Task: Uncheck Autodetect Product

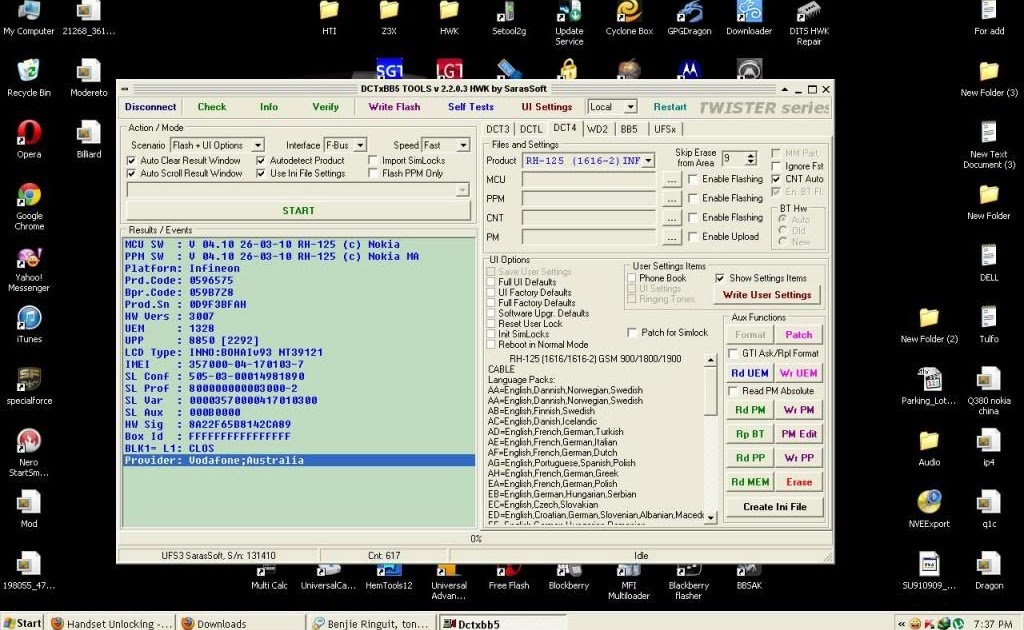Action: (261, 161)
